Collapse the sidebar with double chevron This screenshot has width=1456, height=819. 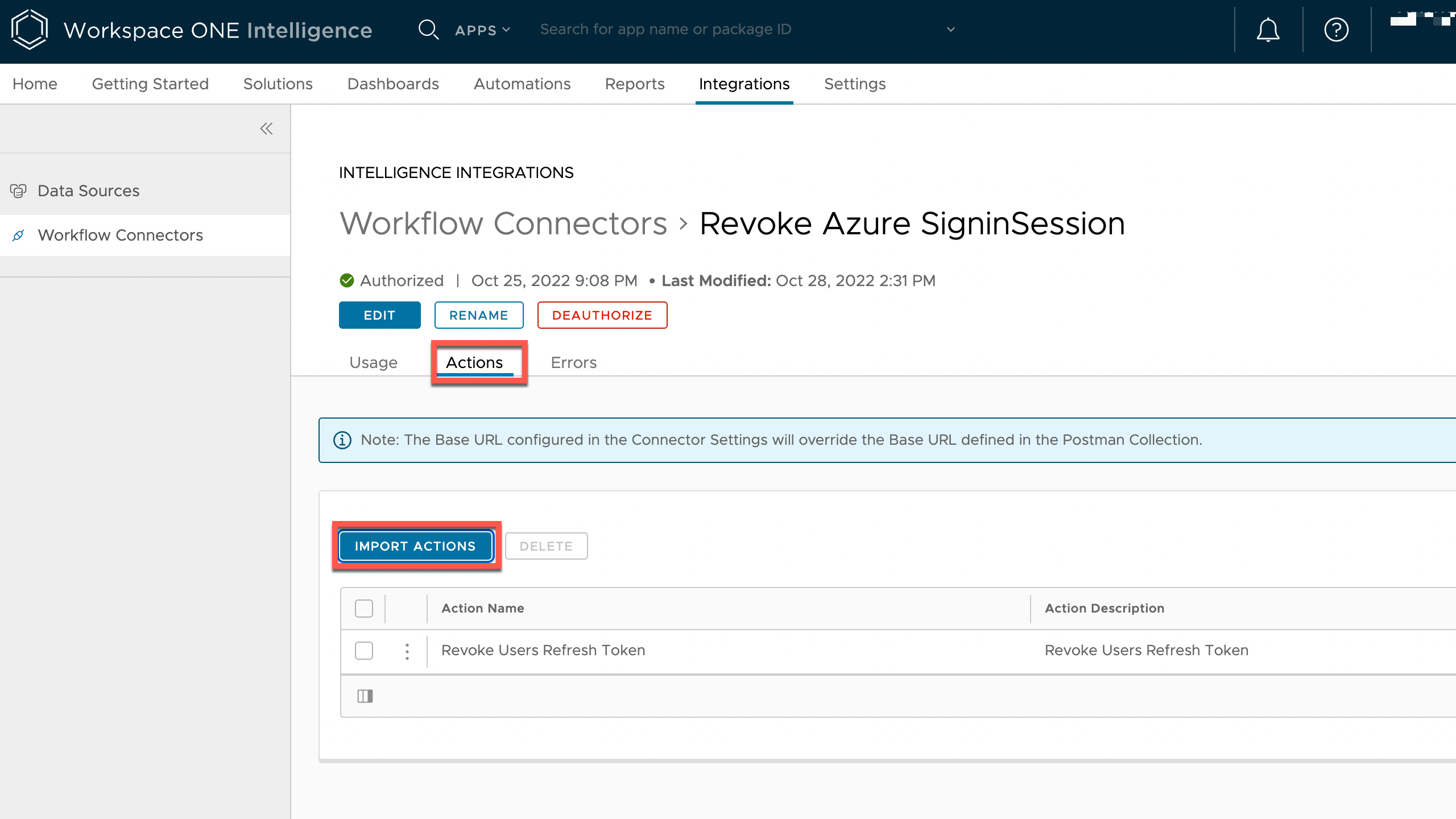(266, 129)
